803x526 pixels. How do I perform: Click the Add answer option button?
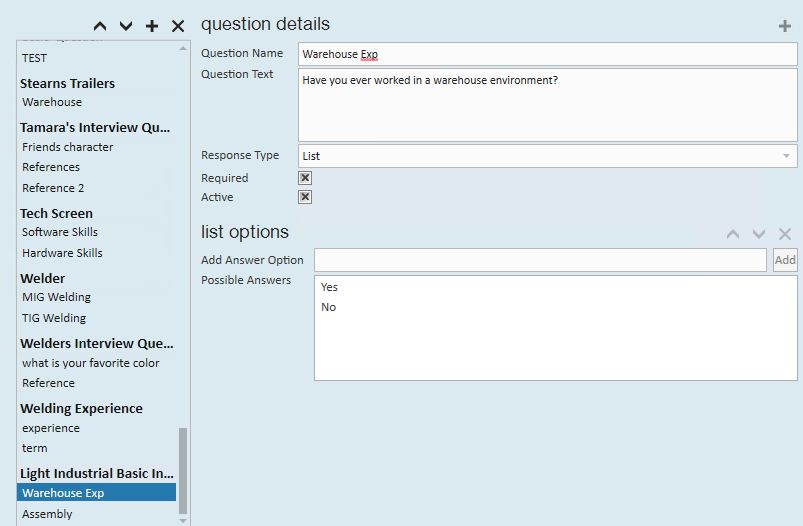[x=785, y=260]
